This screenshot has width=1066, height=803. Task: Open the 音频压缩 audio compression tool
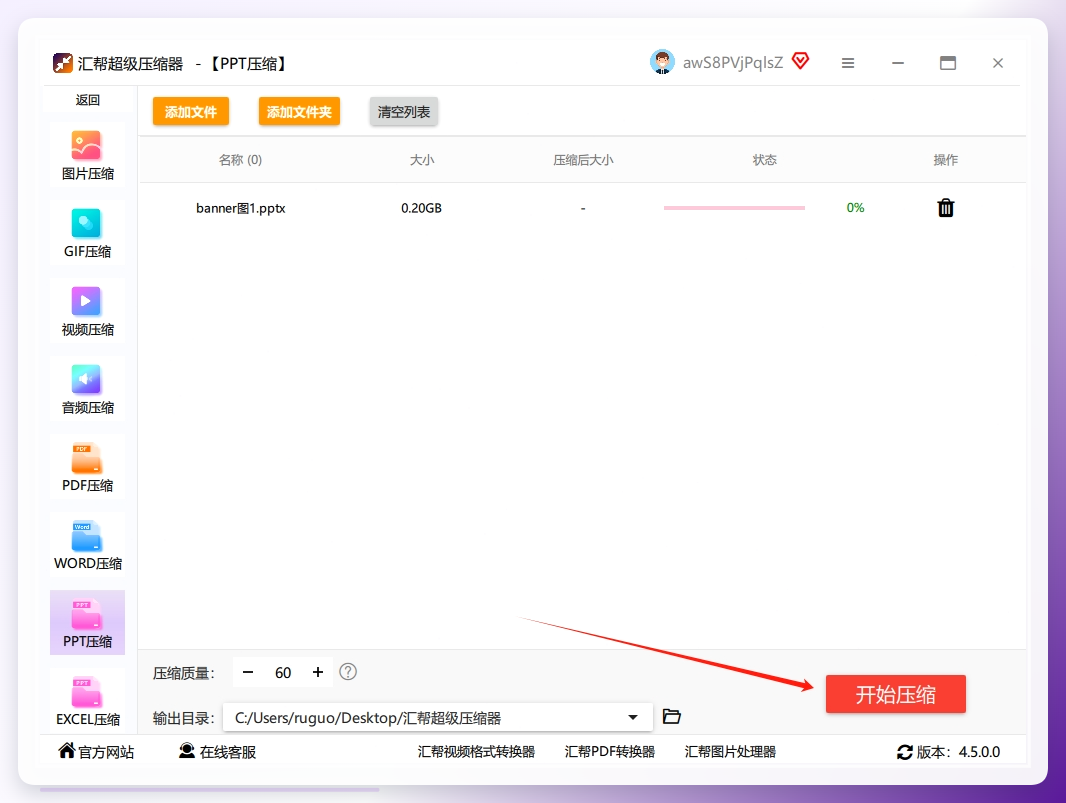click(x=87, y=390)
